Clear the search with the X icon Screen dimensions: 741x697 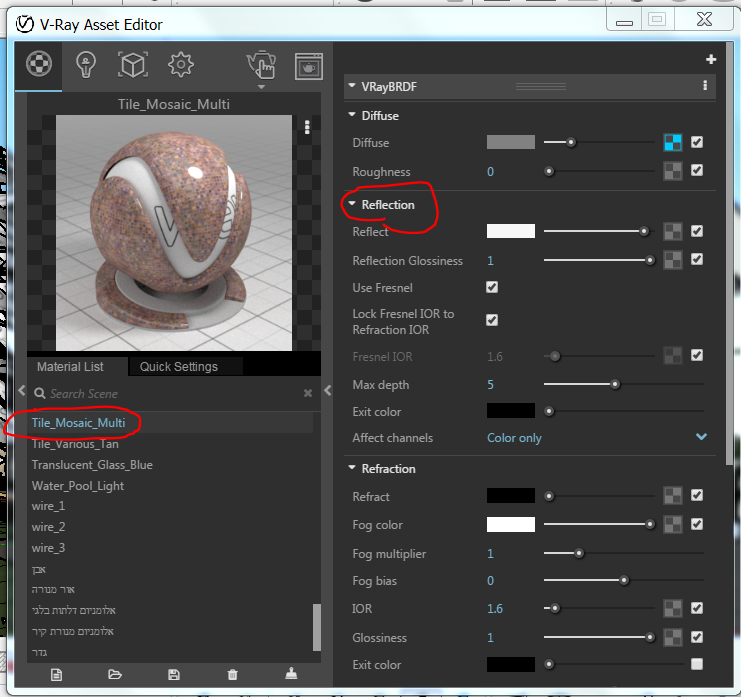coord(308,393)
